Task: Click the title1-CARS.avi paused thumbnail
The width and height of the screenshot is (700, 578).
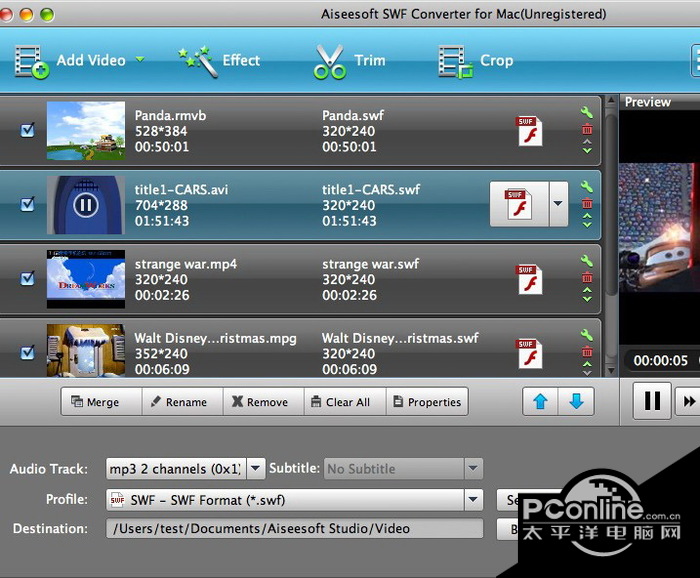Action: point(86,205)
